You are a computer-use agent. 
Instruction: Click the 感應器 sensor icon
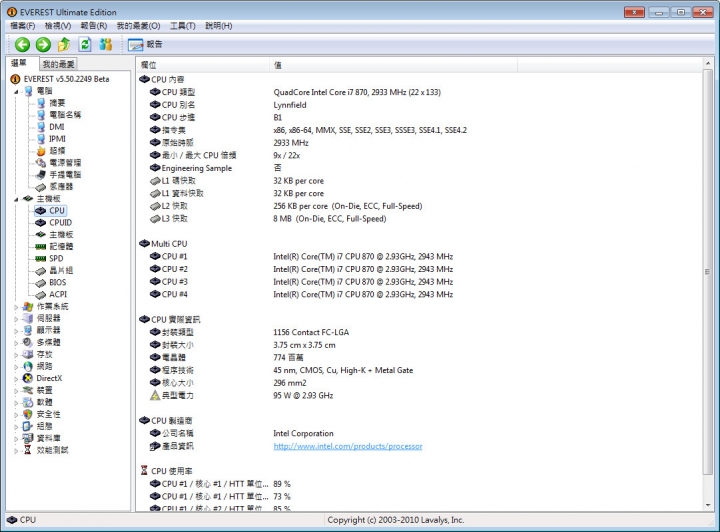[x=41, y=187]
